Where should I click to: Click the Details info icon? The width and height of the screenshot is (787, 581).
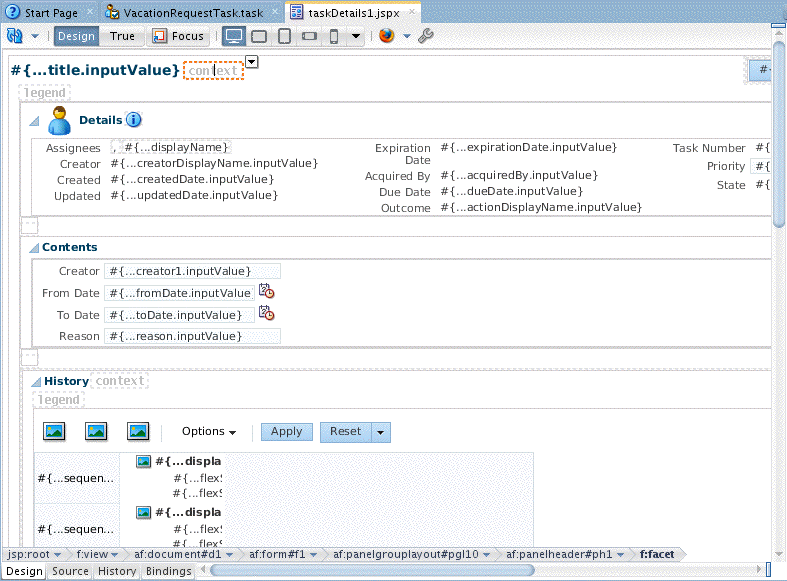pyautogui.click(x=134, y=120)
